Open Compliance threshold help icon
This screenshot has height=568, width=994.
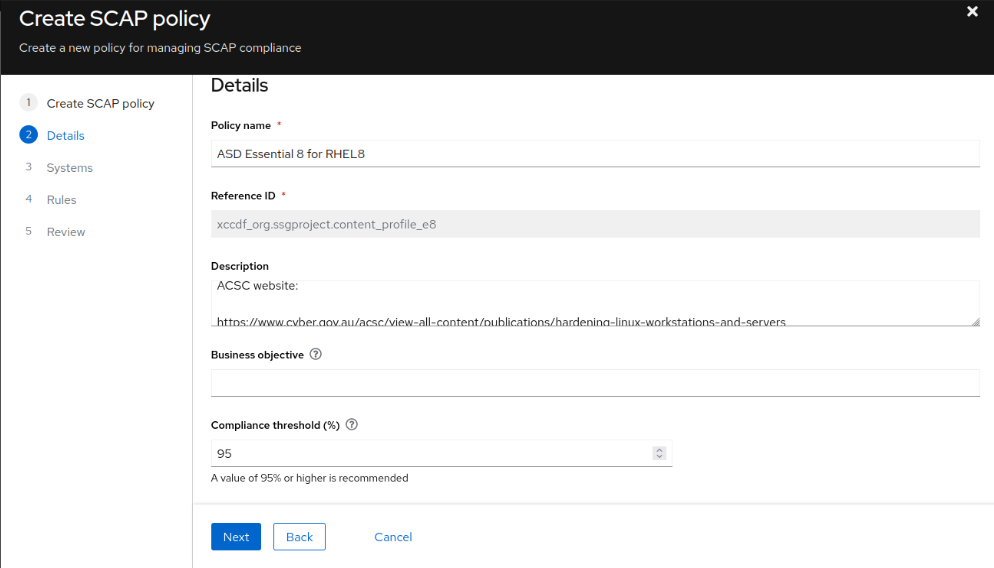pos(352,425)
